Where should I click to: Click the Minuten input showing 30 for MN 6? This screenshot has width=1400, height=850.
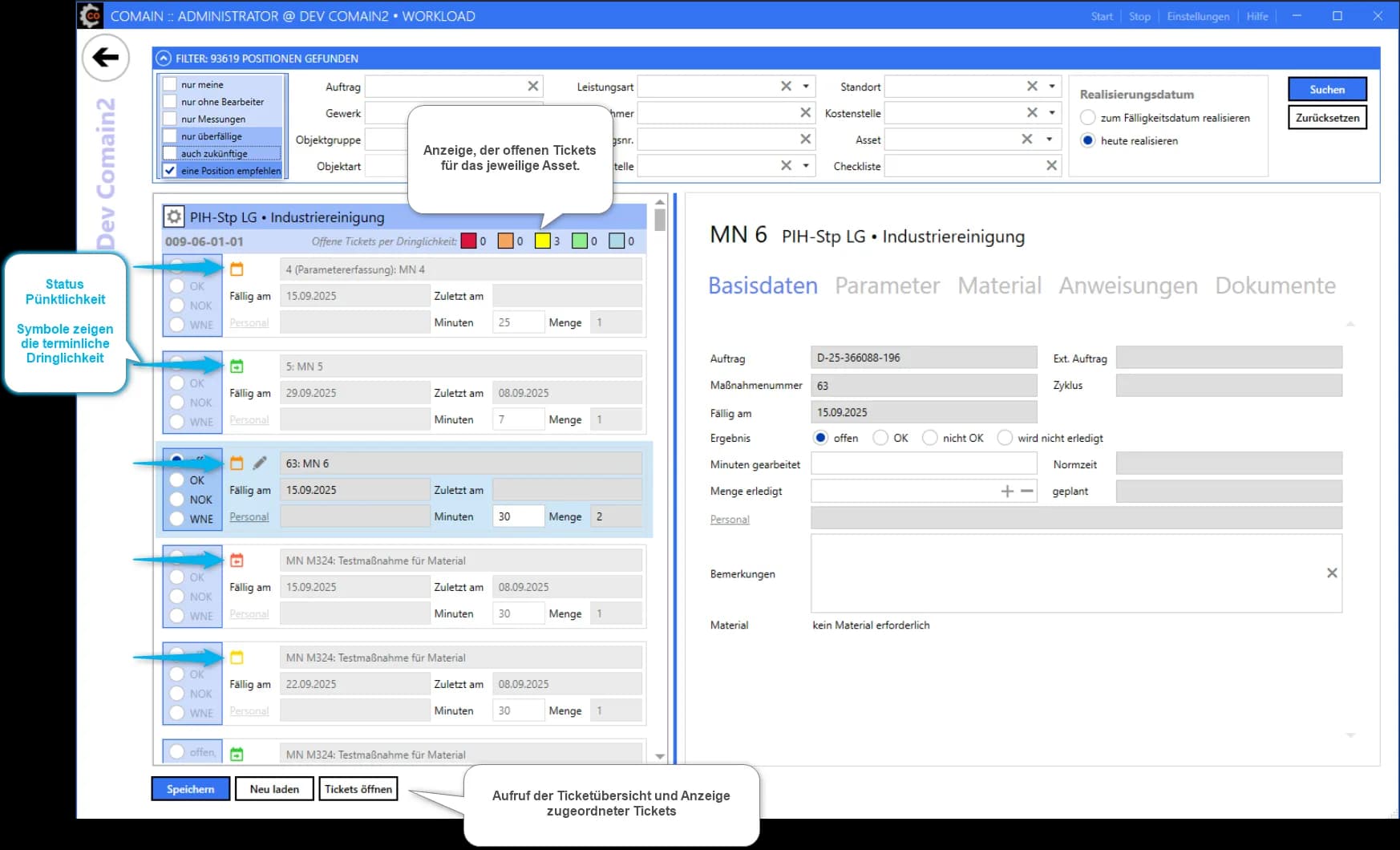click(x=518, y=516)
